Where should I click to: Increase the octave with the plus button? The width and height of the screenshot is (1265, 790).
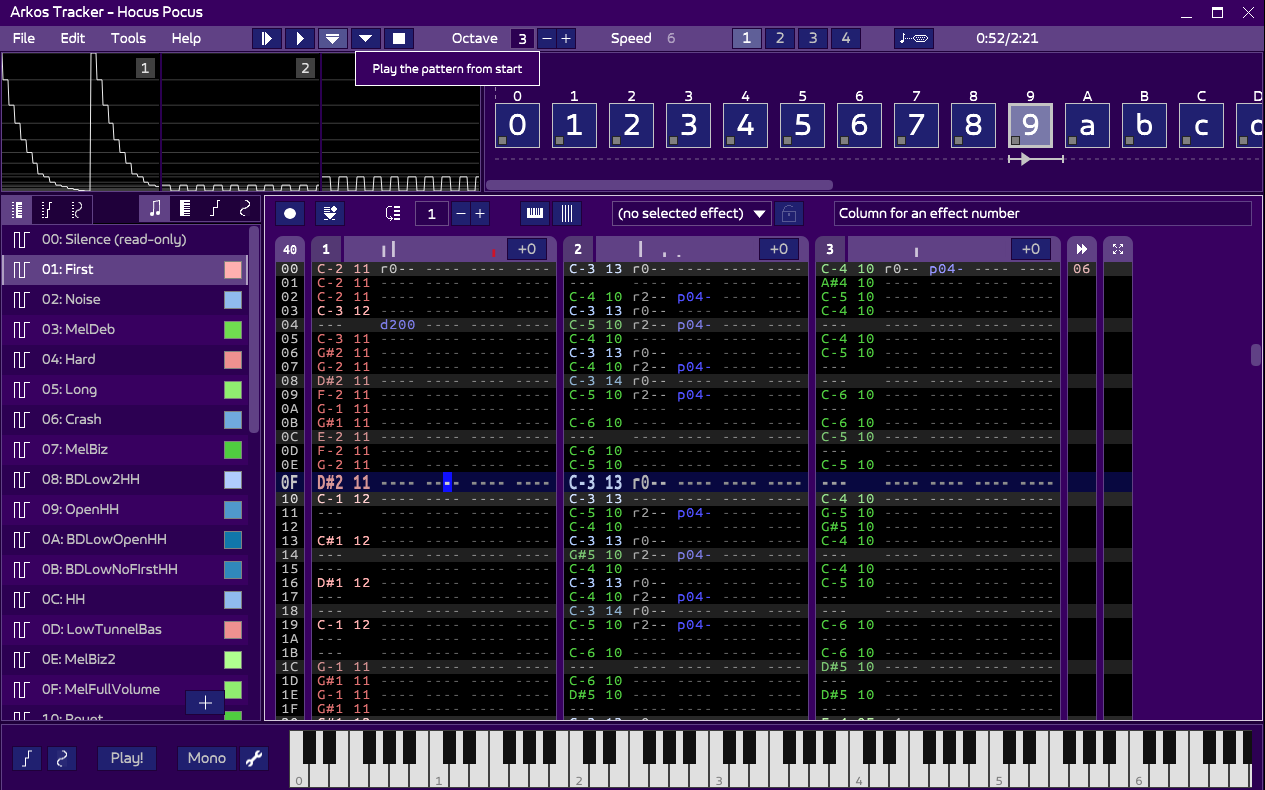566,39
